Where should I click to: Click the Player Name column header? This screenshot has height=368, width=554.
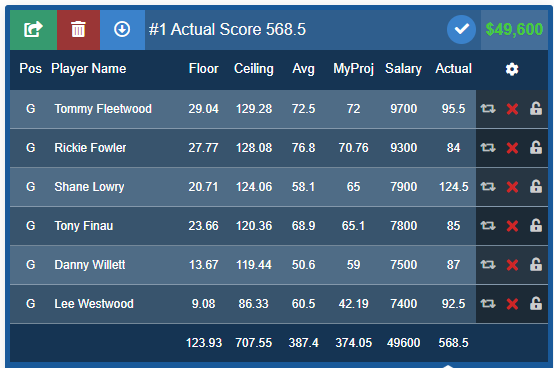89,69
